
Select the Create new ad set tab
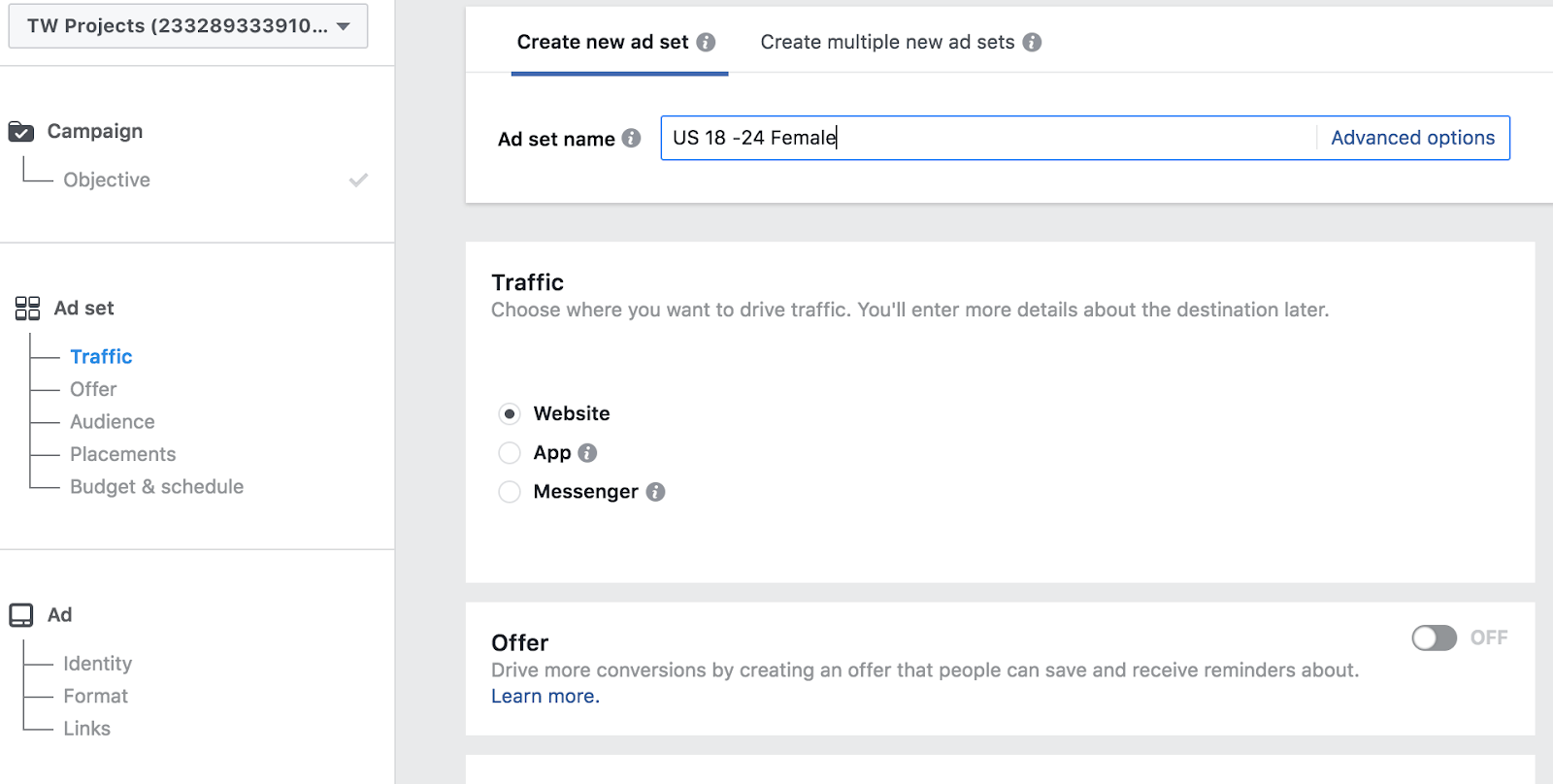[x=602, y=43]
